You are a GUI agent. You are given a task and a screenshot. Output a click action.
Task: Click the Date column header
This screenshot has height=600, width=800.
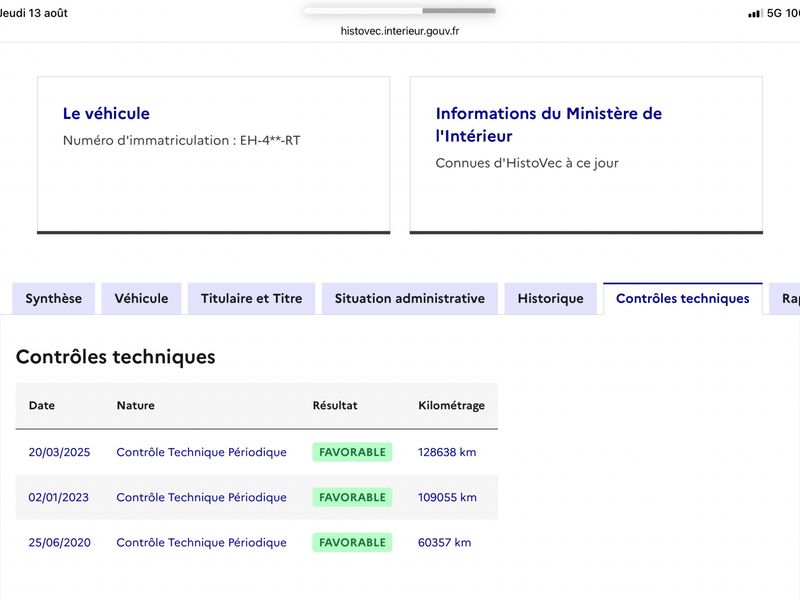coord(42,406)
